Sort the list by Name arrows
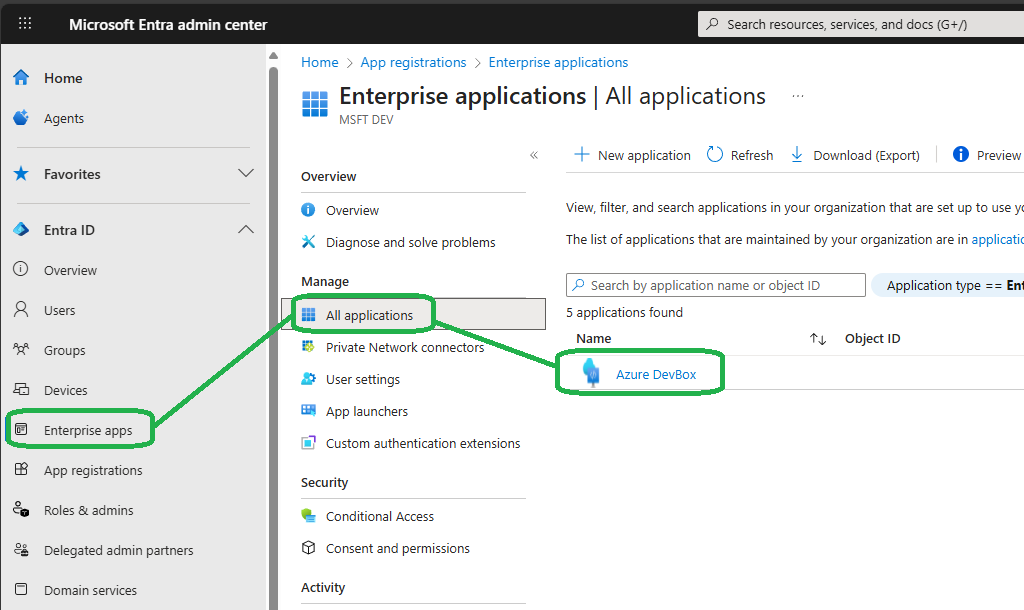 coord(818,338)
